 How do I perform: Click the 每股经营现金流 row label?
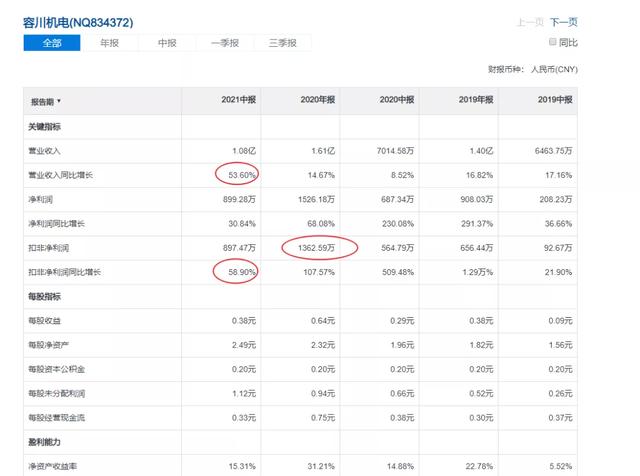click(x=56, y=418)
